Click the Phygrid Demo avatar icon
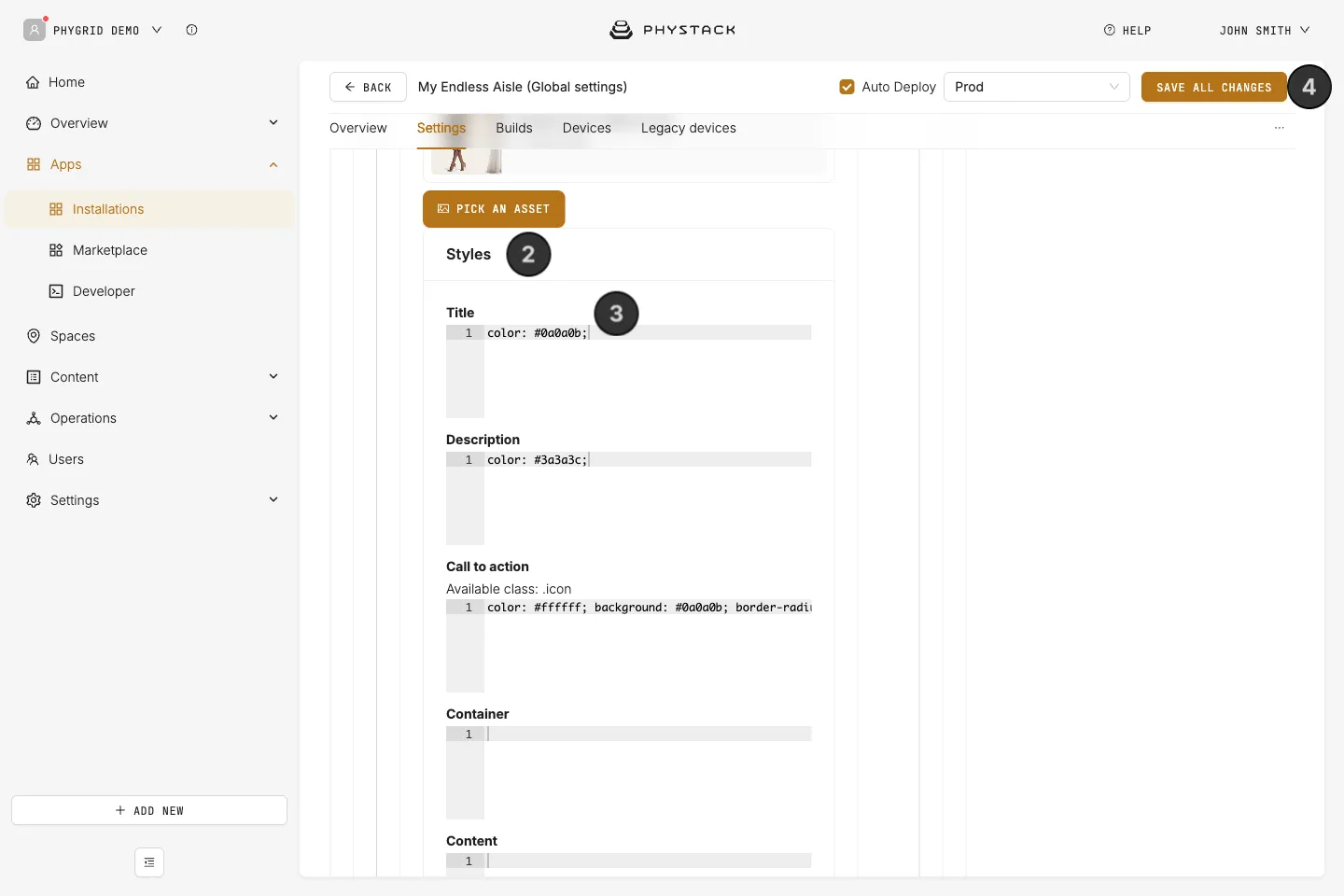This screenshot has height=896, width=1344. click(35, 30)
